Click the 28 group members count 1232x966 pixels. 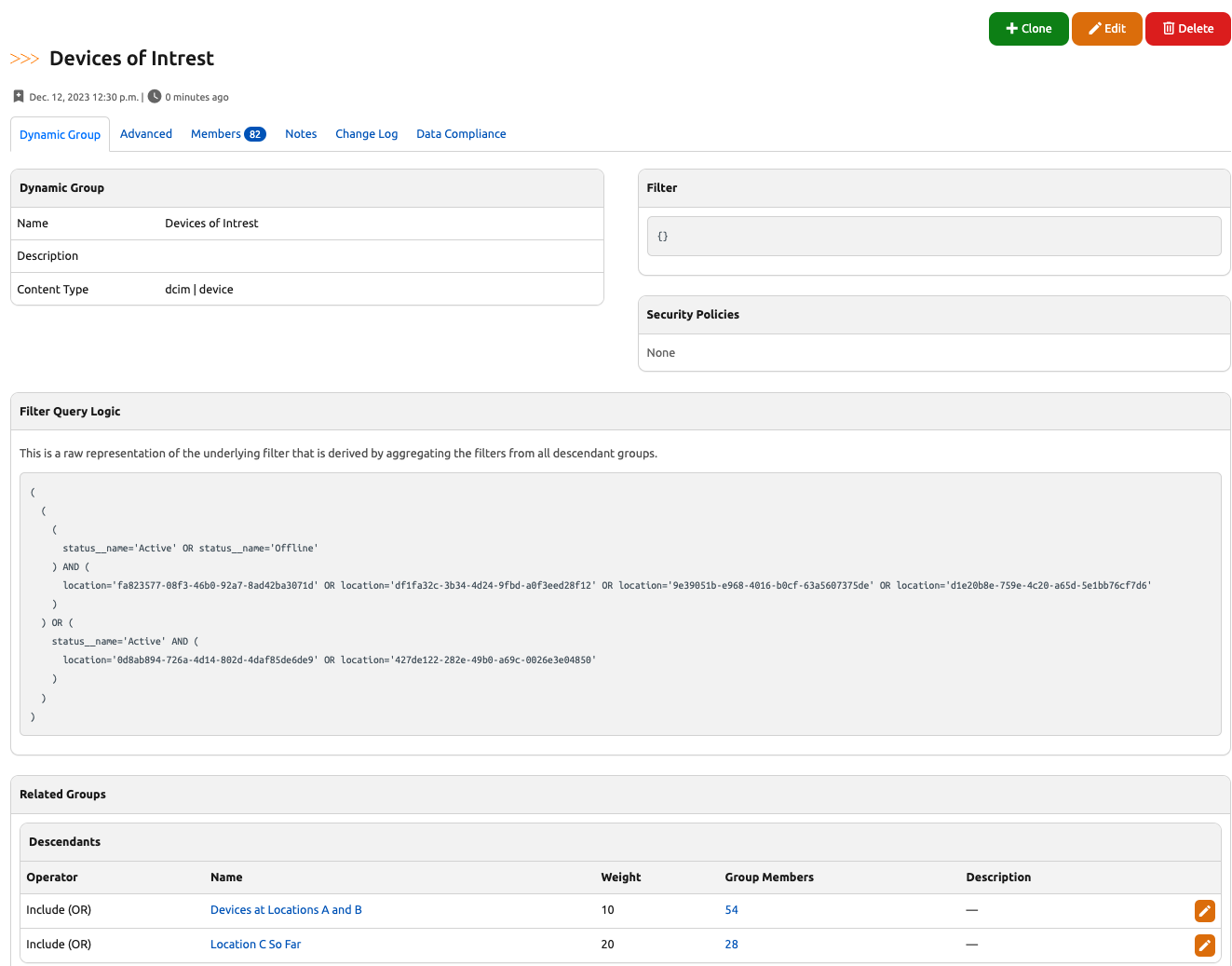731,945
